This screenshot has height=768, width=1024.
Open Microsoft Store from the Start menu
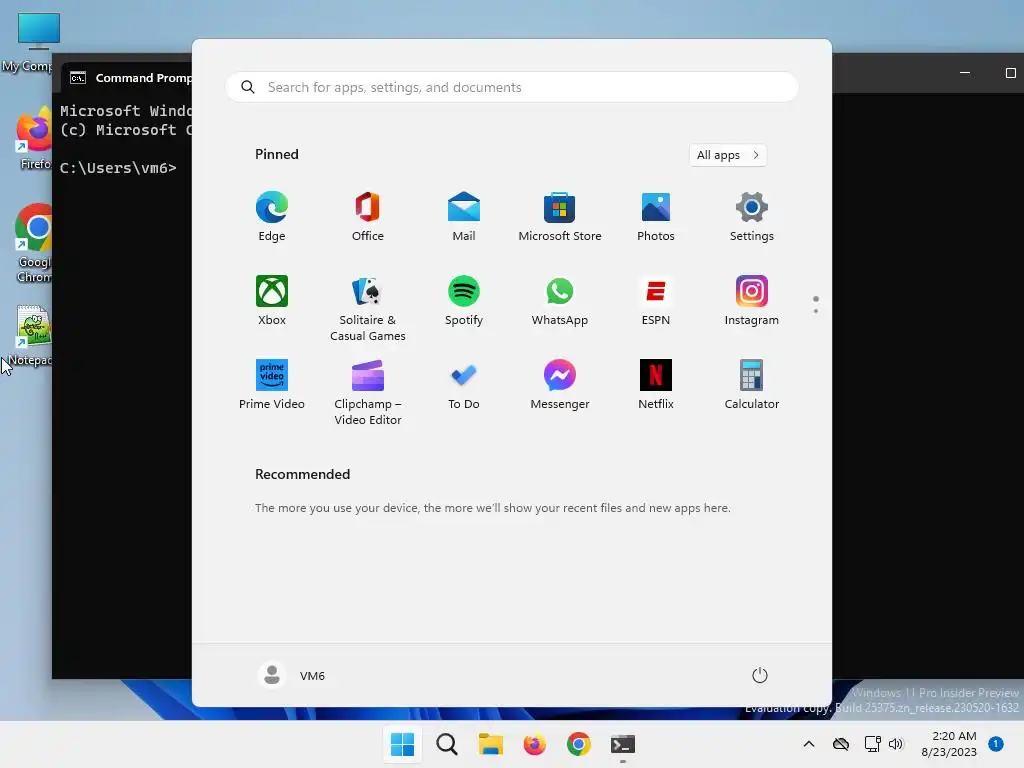(560, 217)
